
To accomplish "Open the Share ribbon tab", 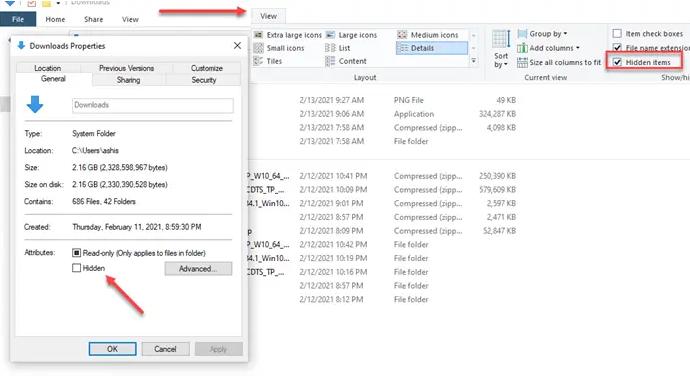I will click(93, 19).
